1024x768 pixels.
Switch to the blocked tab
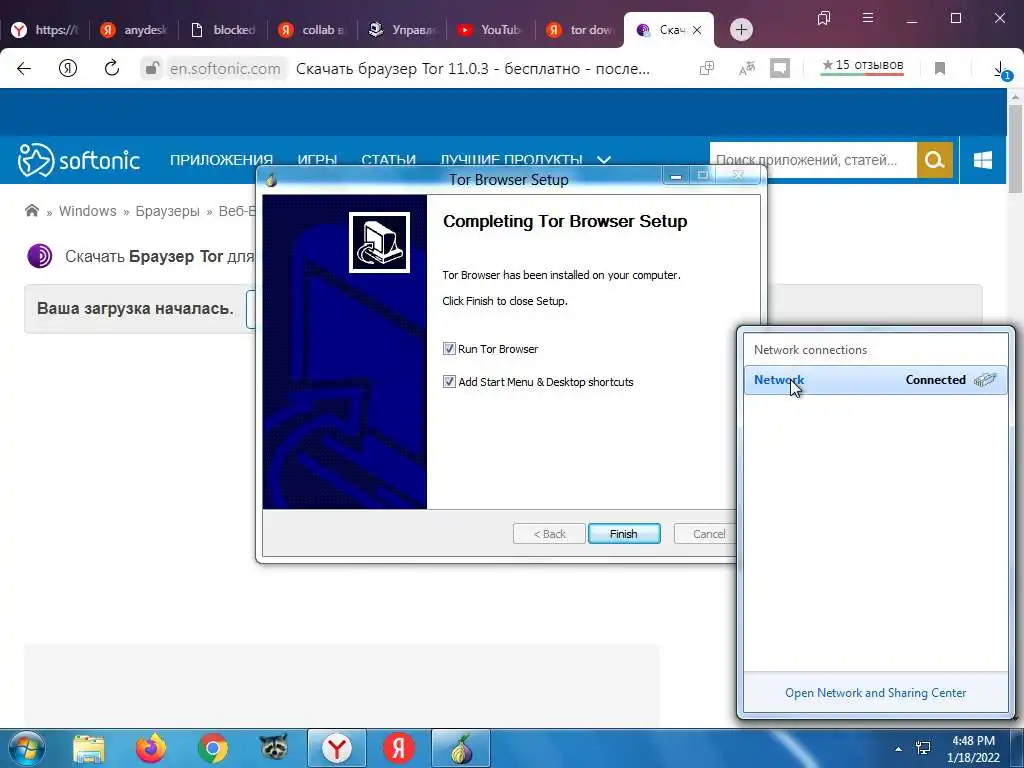(x=224, y=29)
